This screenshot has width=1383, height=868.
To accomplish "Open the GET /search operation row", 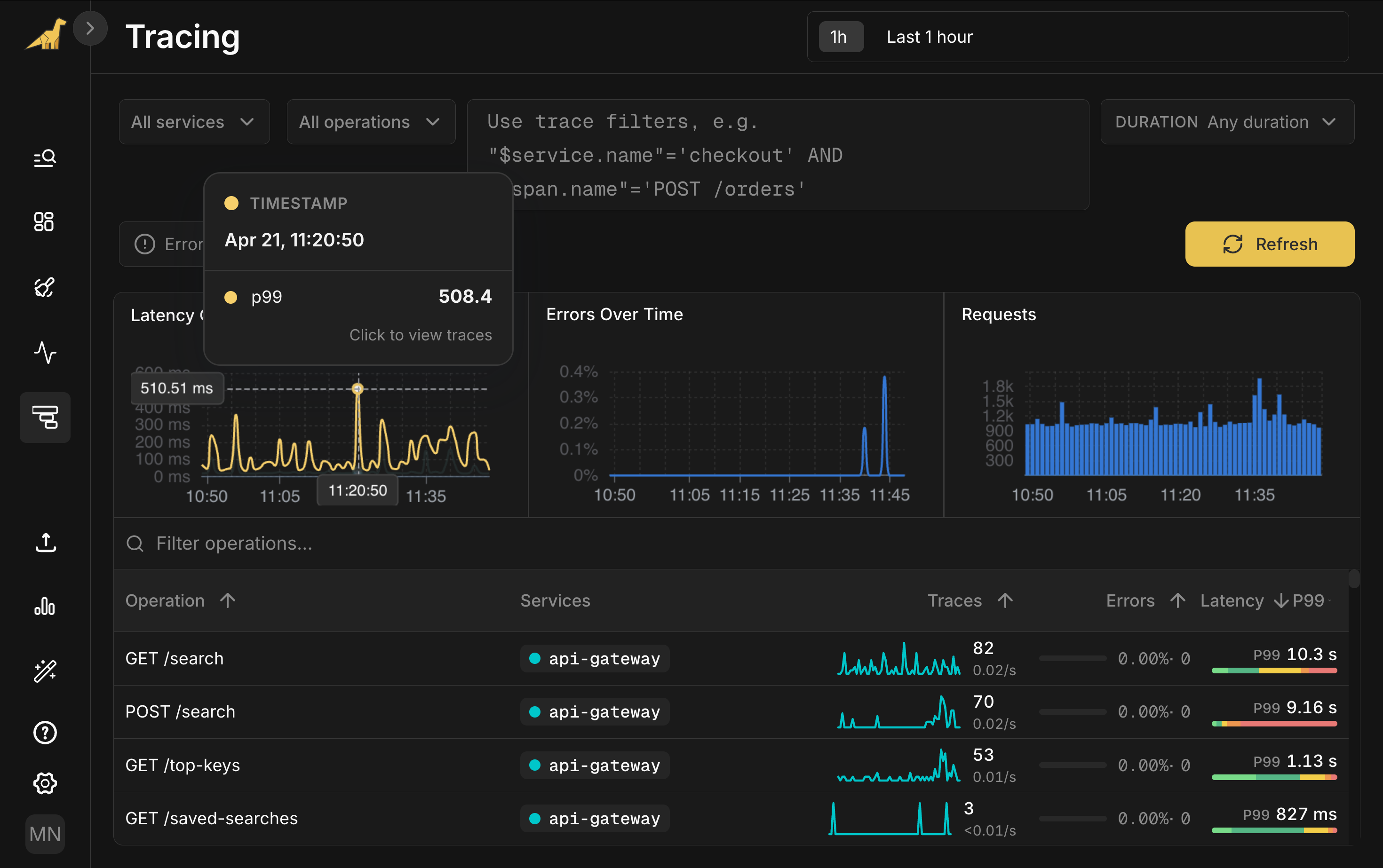I will pos(731,658).
